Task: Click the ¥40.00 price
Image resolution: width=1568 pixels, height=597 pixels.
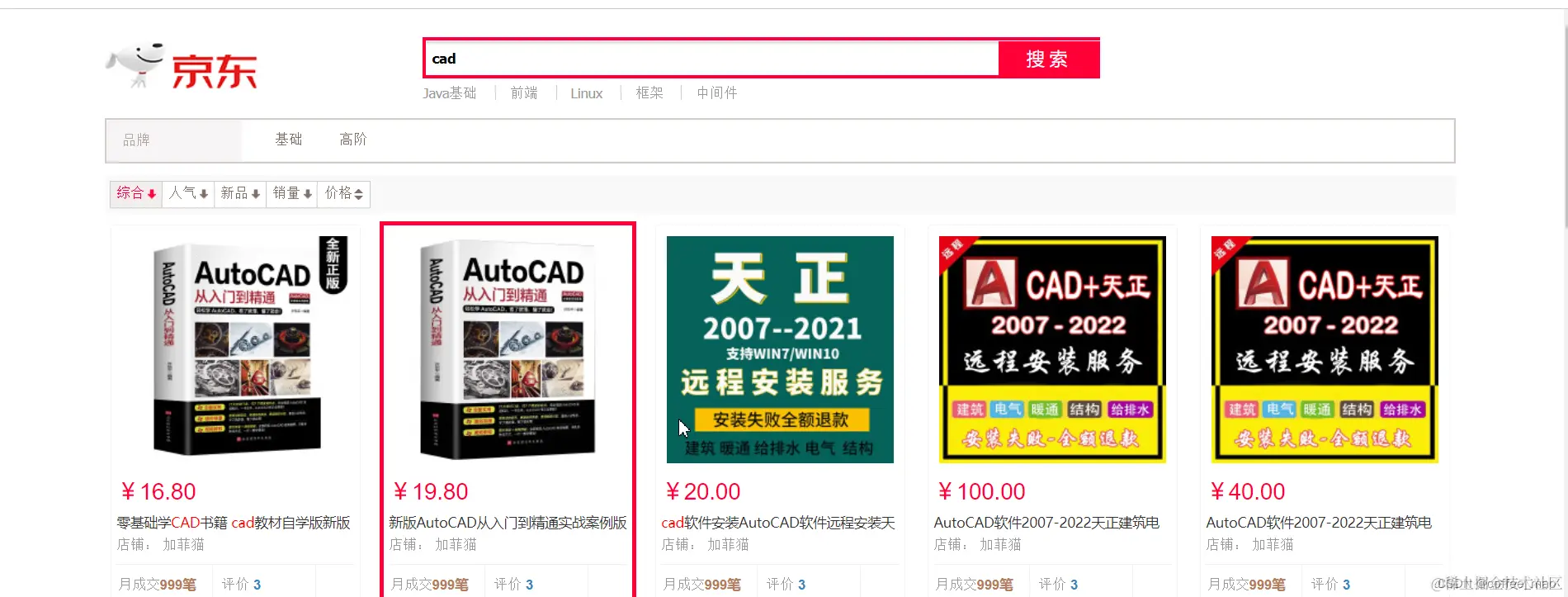Action: tap(1248, 492)
